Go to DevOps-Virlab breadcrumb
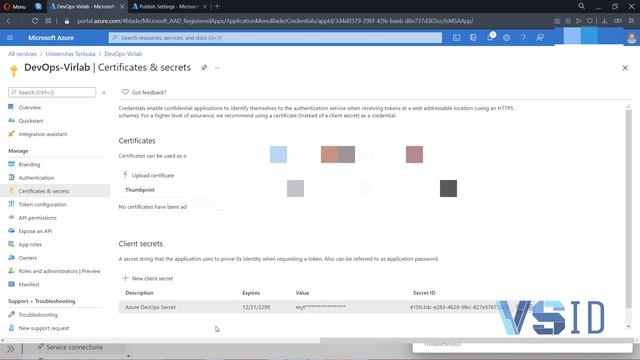The height and width of the screenshot is (360, 640). pos(123,54)
